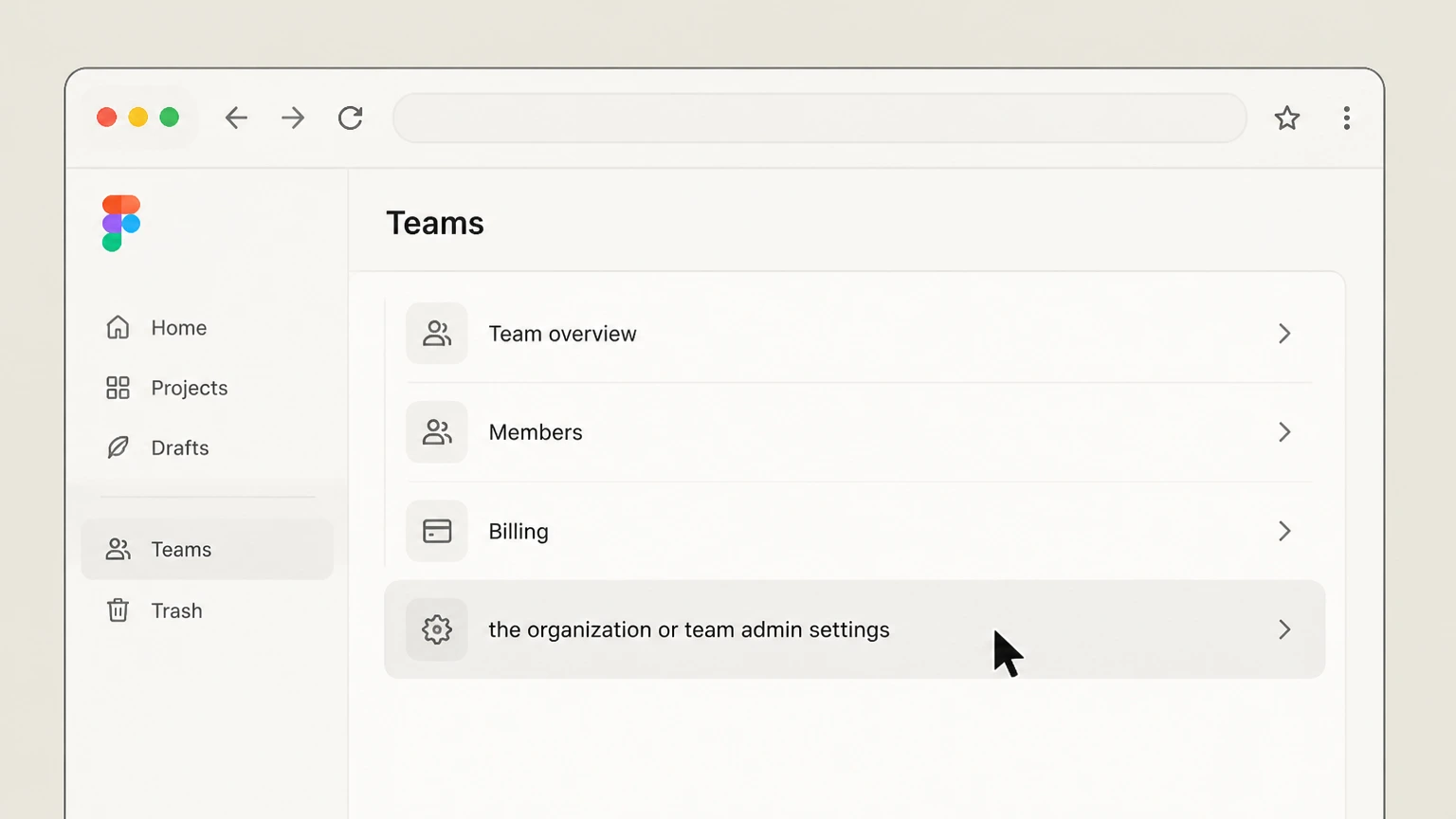The height and width of the screenshot is (819, 1456).
Task: Bookmark page with the star icon
Action: [1286, 118]
